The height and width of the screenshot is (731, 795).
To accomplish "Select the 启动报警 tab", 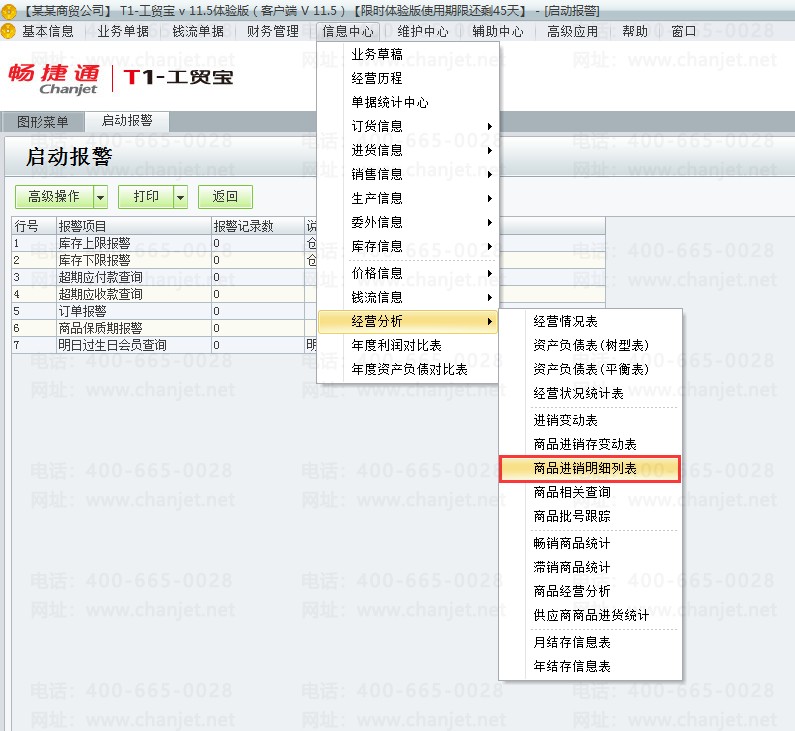I will click(x=127, y=121).
